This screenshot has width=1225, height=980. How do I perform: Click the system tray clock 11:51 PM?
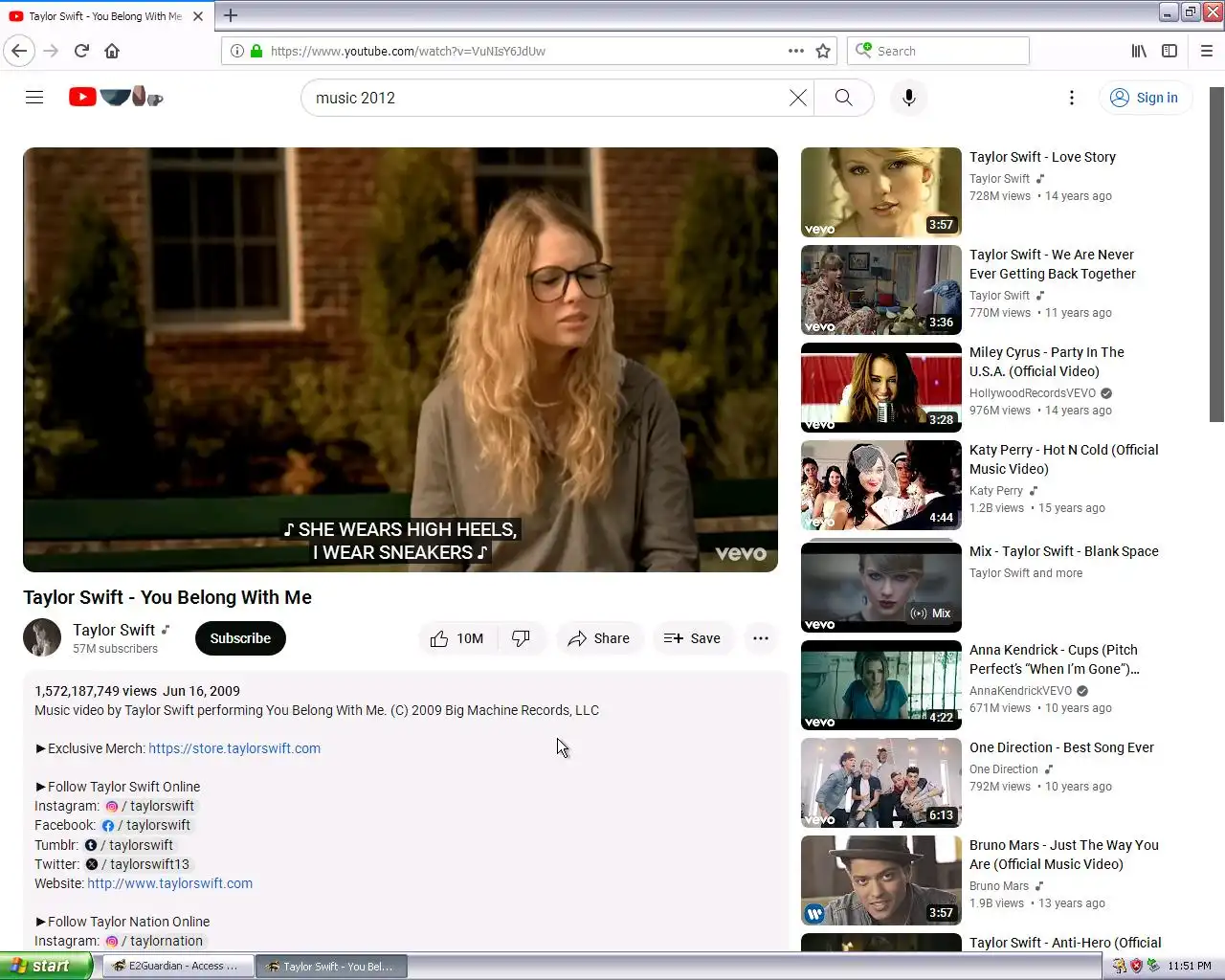pos(1190,966)
